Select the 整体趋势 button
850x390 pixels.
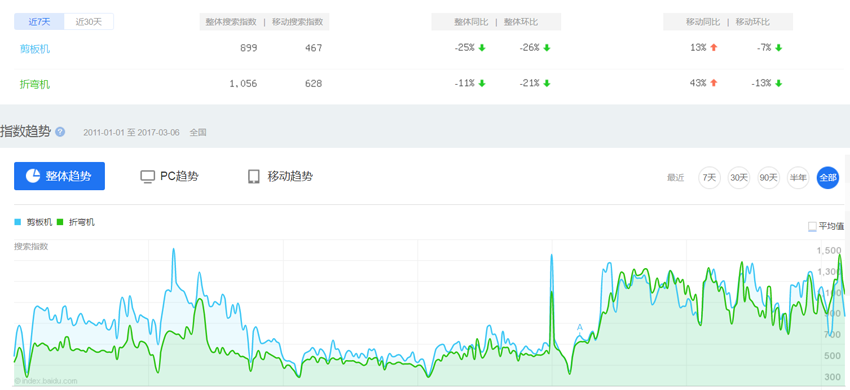point(59,176)
